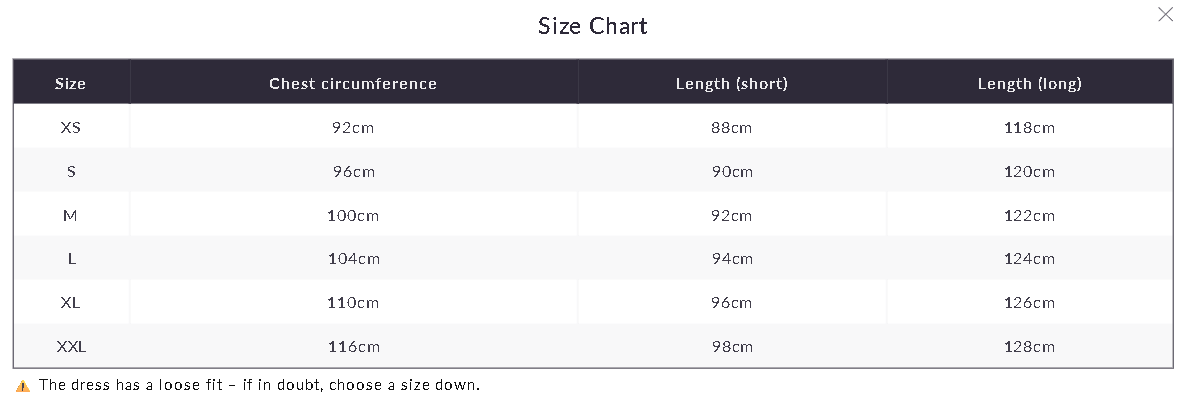Click the Chest circumference column header

[353, 83]
